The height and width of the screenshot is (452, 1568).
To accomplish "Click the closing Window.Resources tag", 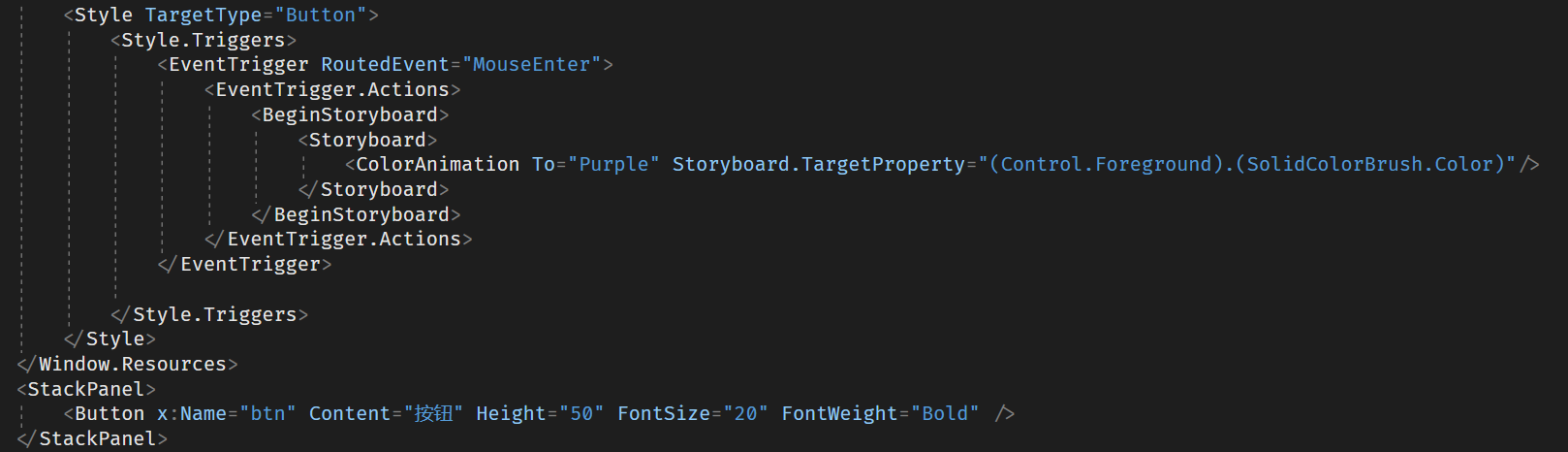I will pos(132,364).
